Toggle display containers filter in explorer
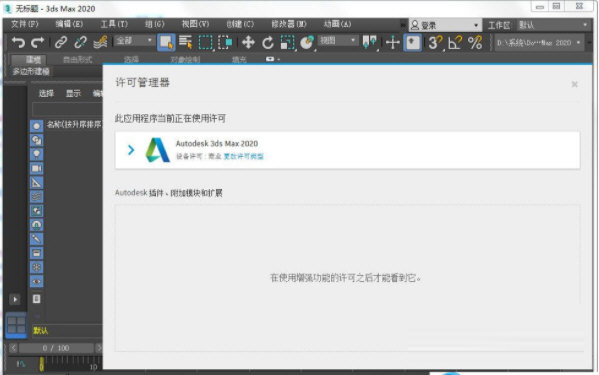Image resolution: width=599 pixels, height=375 pixels. (x=36, y=253)
